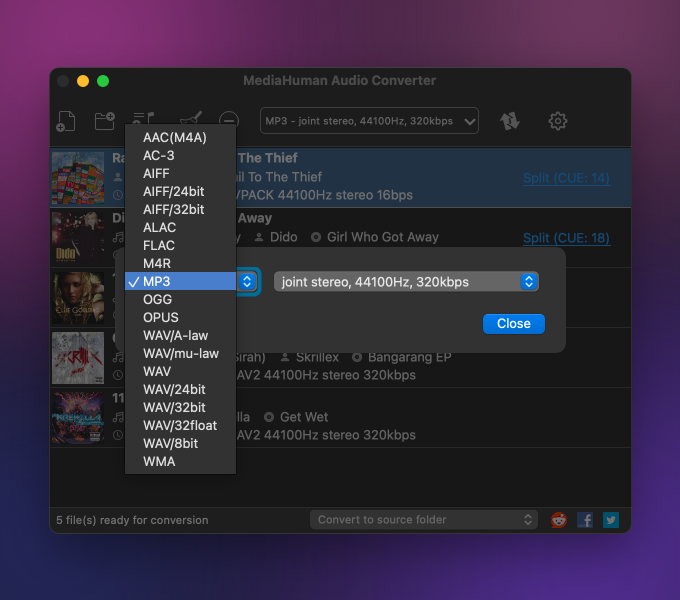680x600 pixels.
Task: Choose ALAC from the format list
Action: [180, 228]
